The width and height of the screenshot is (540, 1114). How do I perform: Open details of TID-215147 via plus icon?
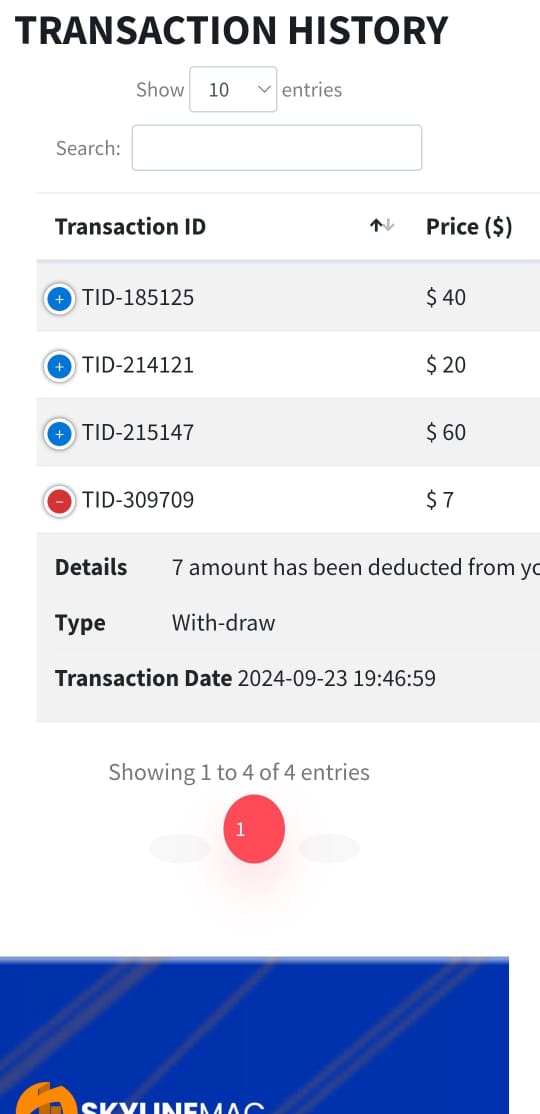60,434
